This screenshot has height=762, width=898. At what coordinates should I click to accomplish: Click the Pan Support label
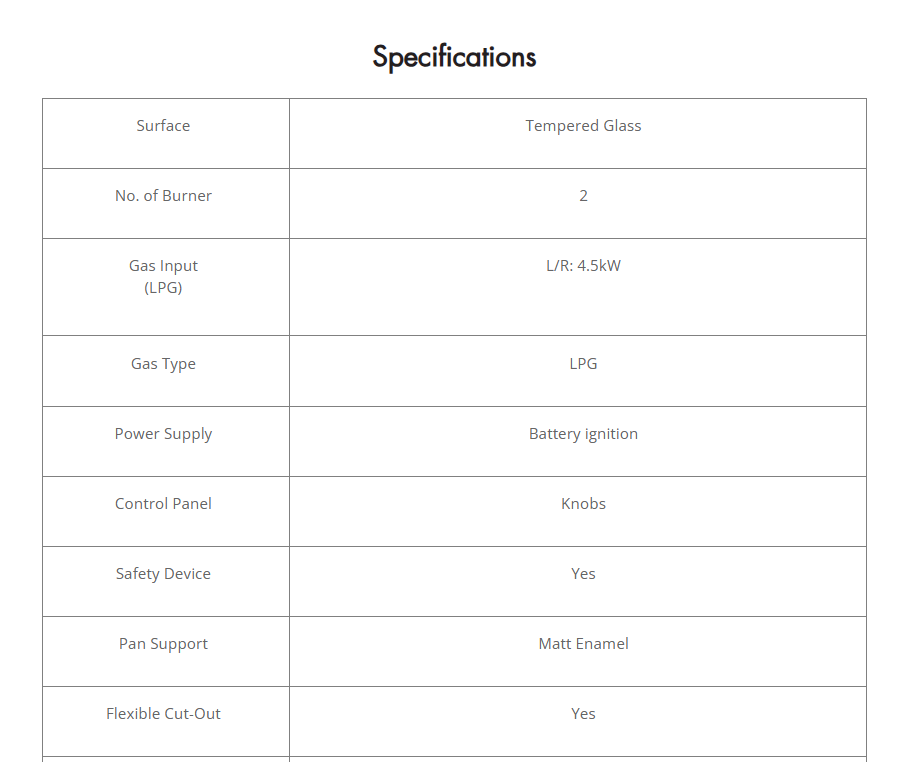(x=163, y=644)
